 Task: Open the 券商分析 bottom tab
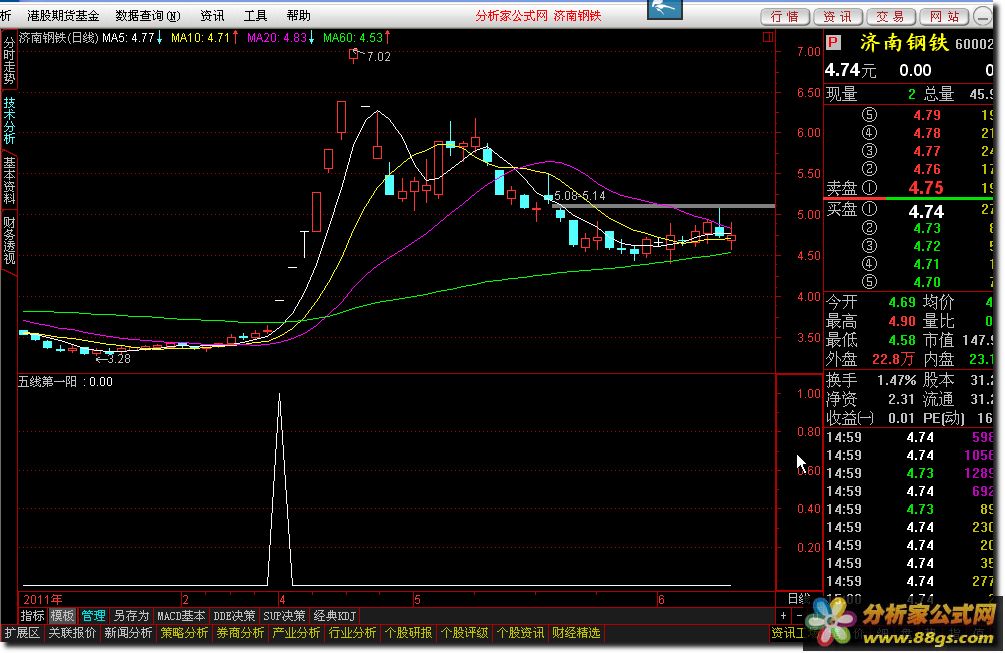tap(240, 633)
